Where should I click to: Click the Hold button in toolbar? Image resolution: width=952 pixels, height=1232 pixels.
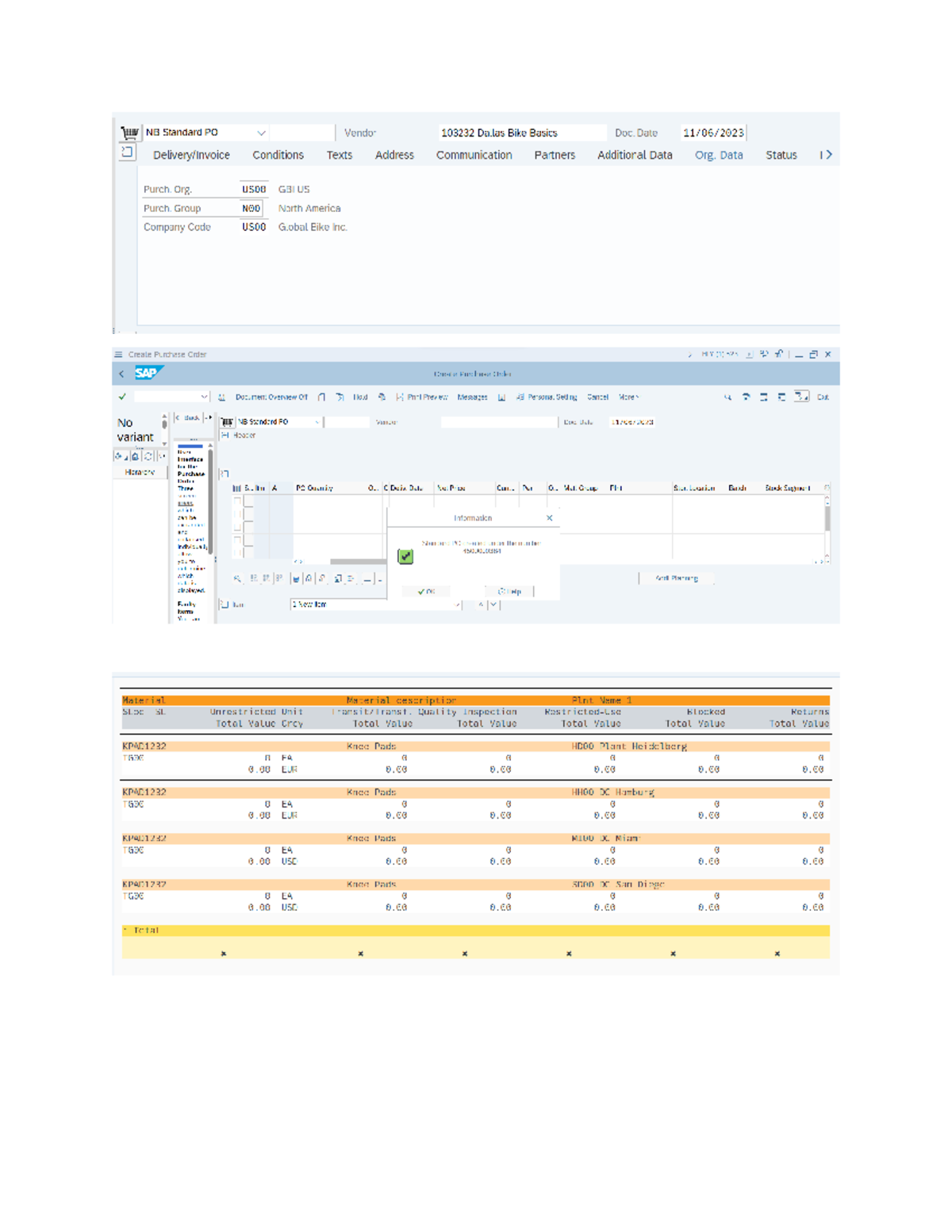pyautogui.click(x=360, y=397)
